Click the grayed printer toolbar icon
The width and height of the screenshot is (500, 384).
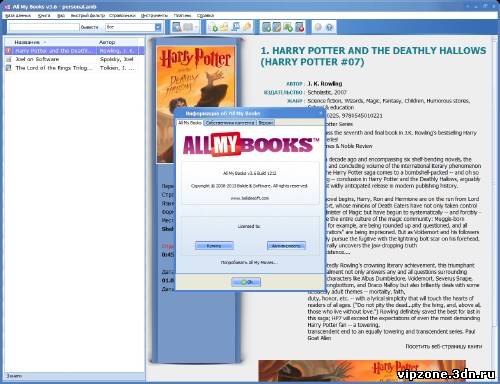click(x=188, y=27)
